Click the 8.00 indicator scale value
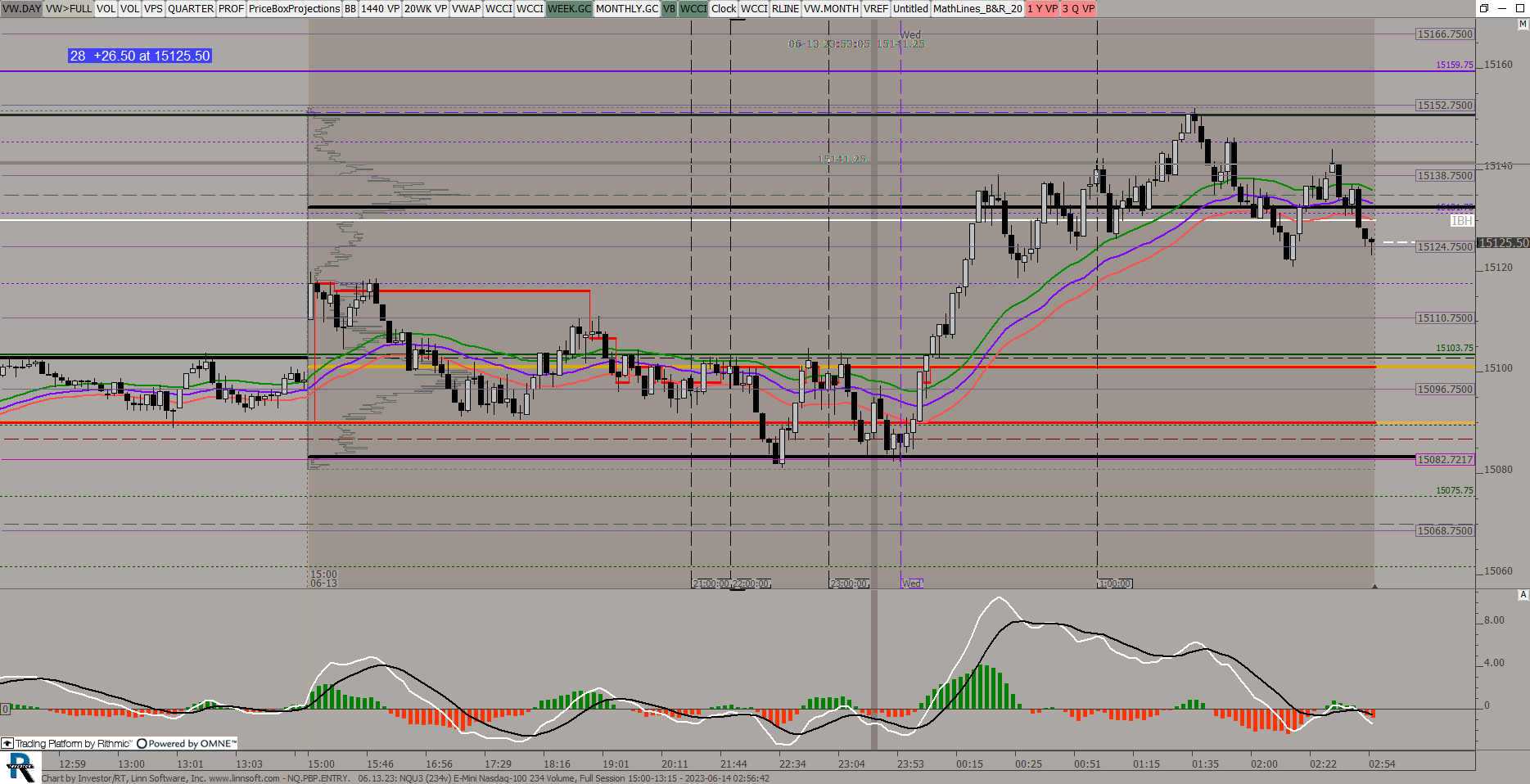Viewport: 1530px width, 784px height. click(x=1494, y=620)
